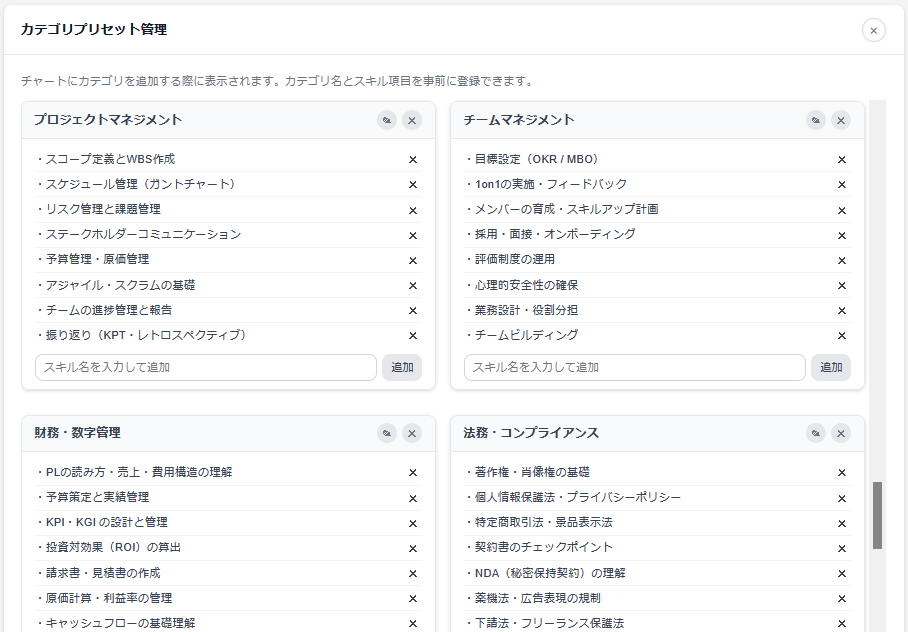Screen dimensions: 908x632
Task: Delete the チームマネジメント category card
Action: click(841, 120)
